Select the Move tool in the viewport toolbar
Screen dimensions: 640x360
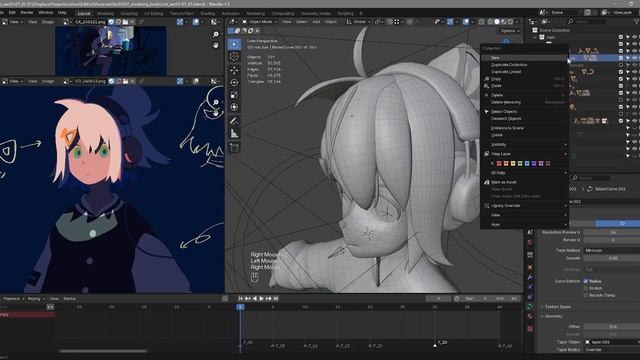[234, 70]
